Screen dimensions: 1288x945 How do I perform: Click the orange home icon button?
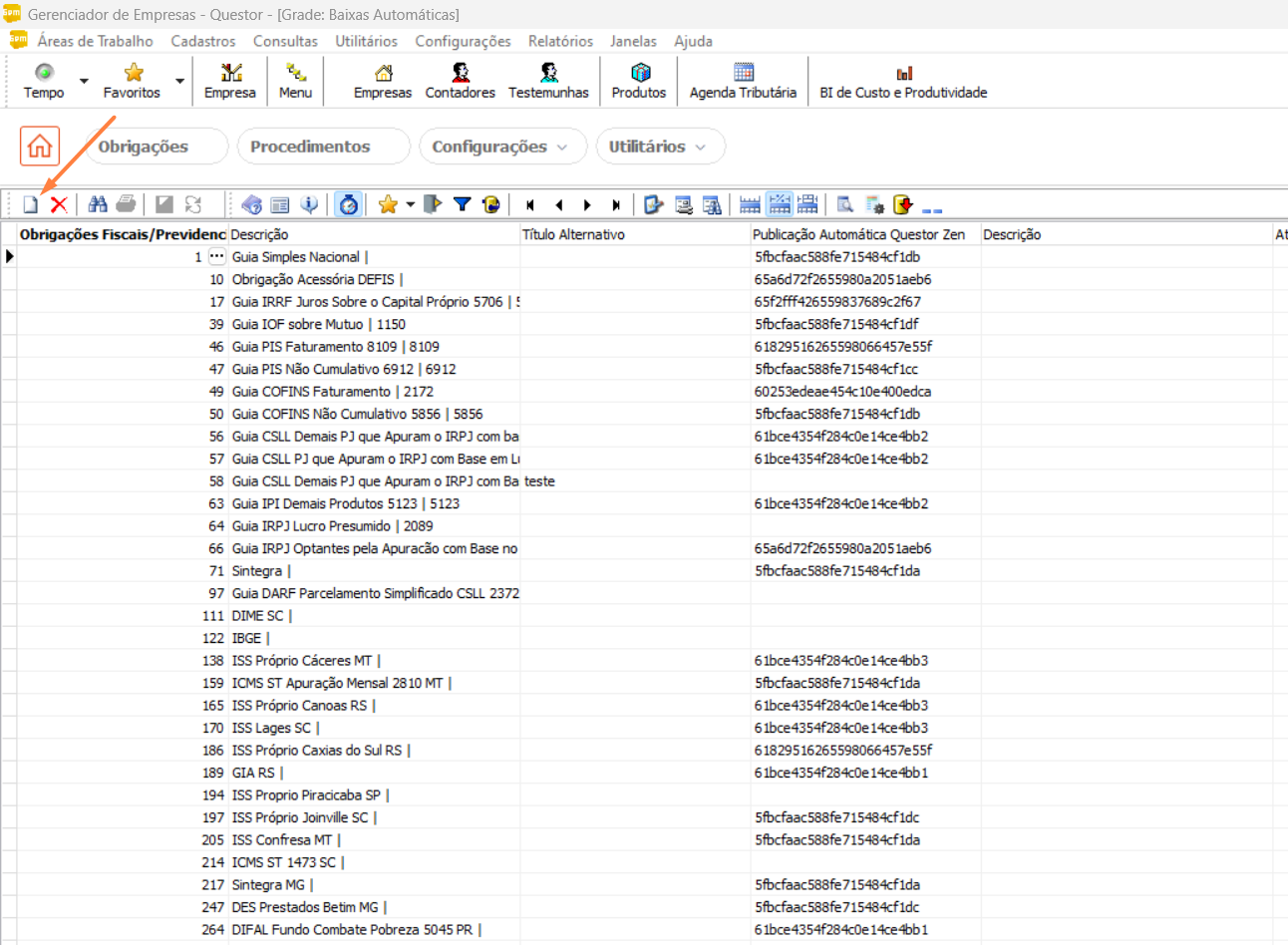(40, 147)
